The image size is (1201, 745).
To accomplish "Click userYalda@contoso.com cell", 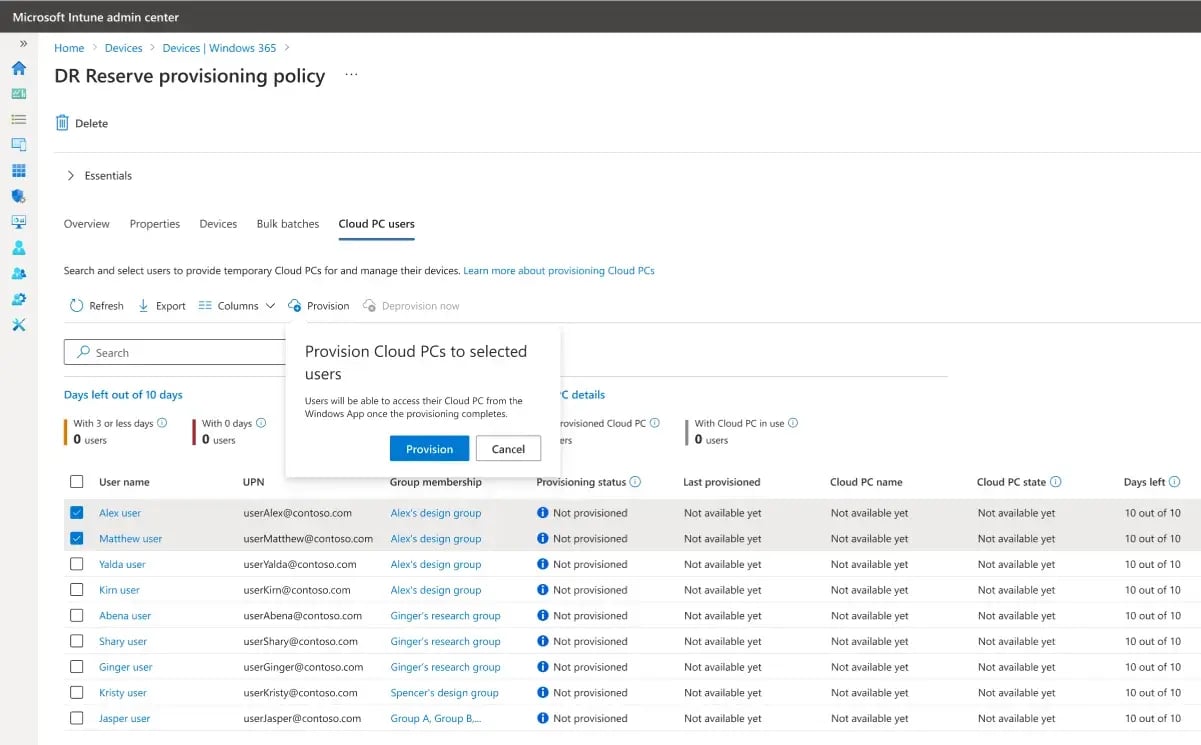I will tap(300, 564).
